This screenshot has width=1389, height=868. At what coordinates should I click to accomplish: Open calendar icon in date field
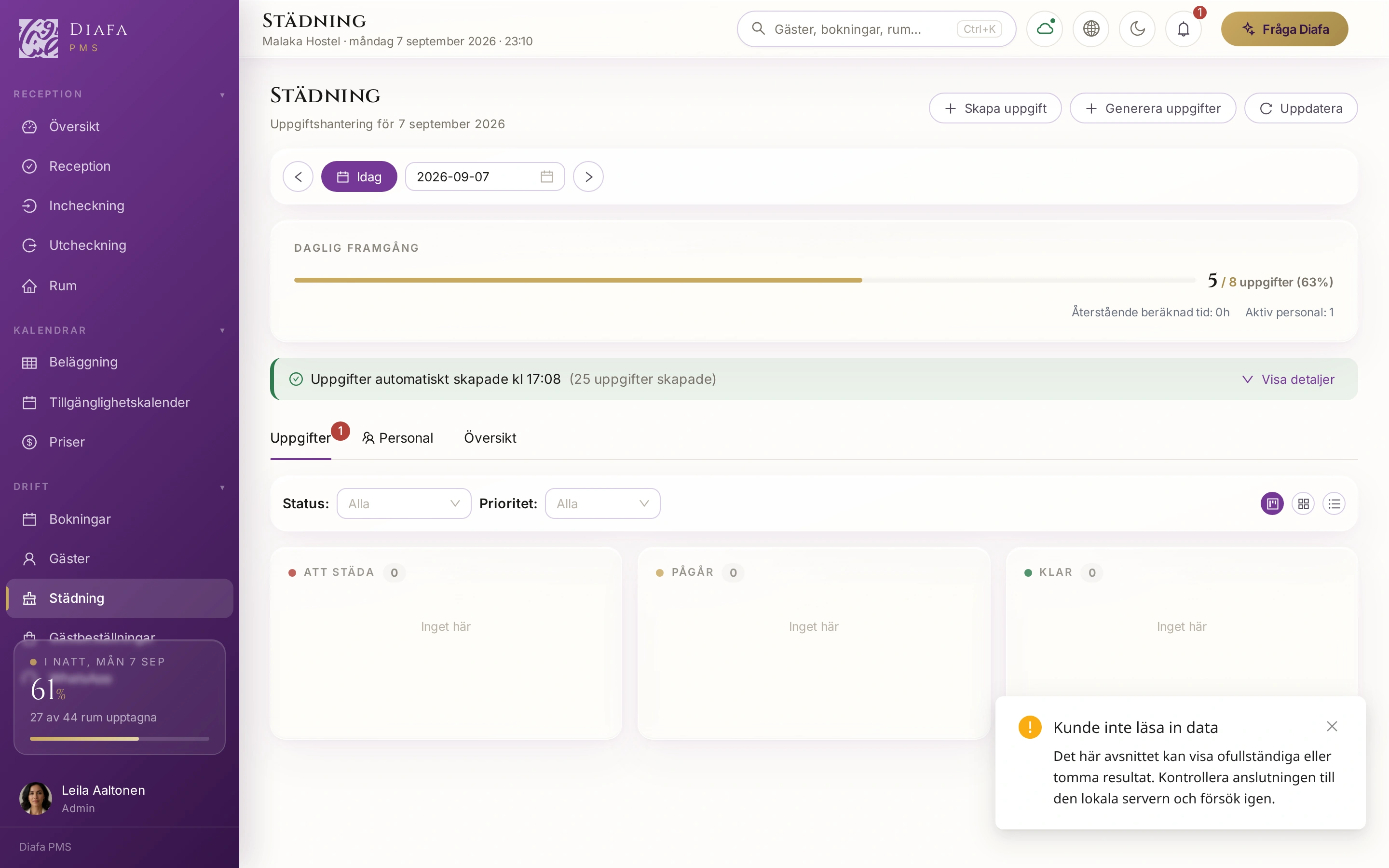click(547, 176)
